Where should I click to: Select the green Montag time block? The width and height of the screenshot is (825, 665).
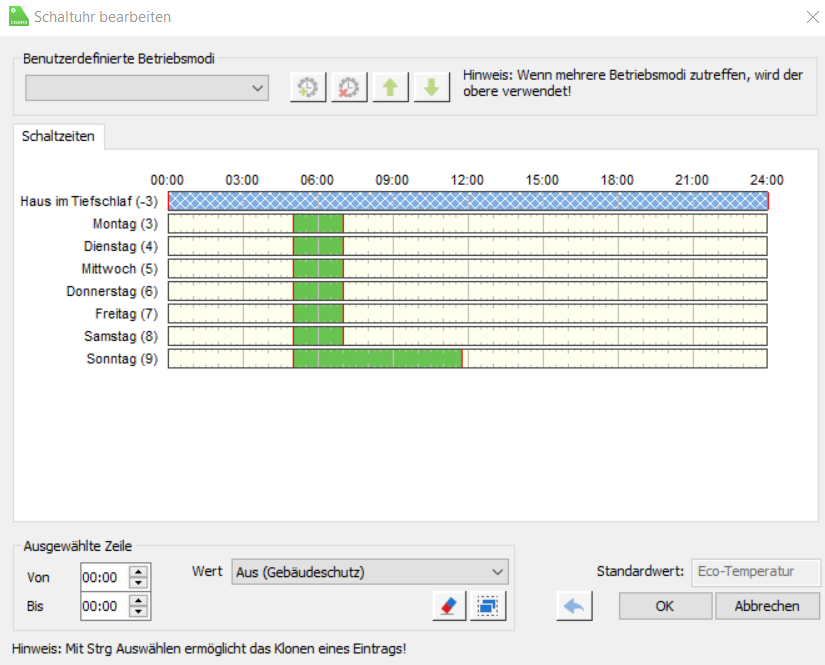318,224
